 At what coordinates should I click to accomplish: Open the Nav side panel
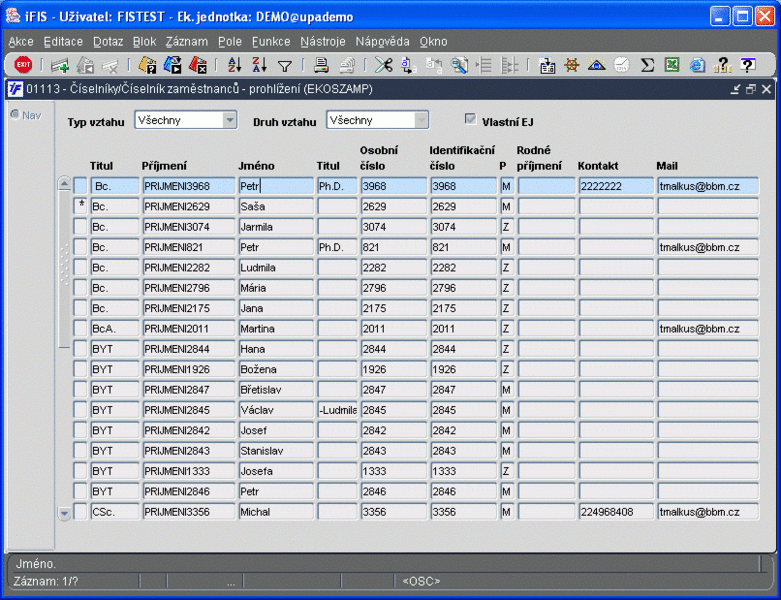[x=25, y=115]
